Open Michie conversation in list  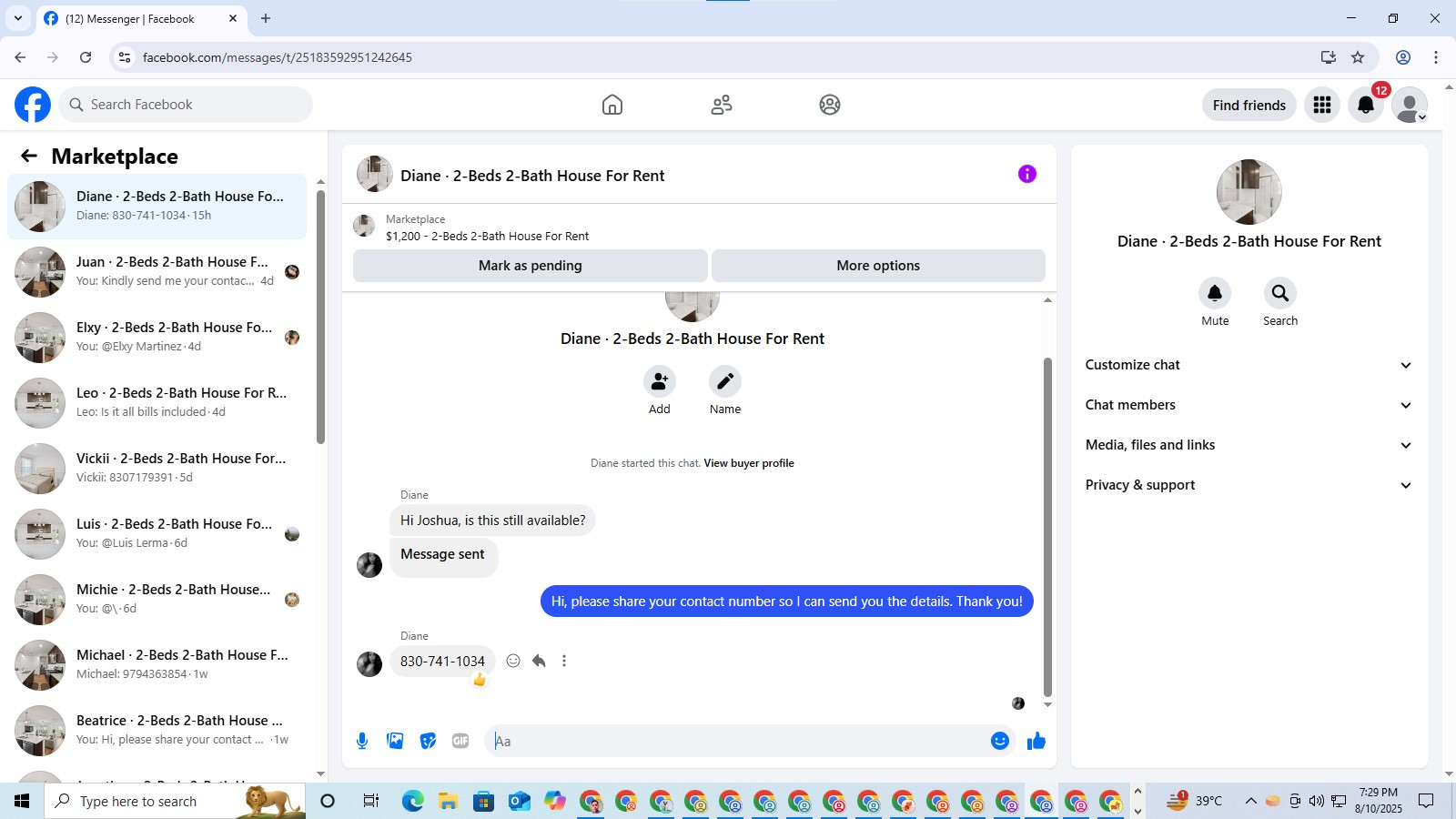157,599
